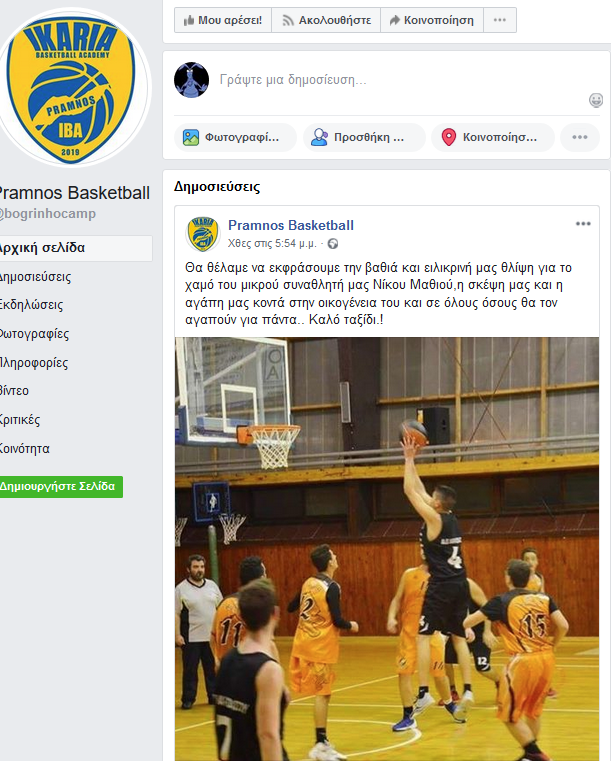
Task: Click the Κοινοποίησ... location pin button
Action: click(493, 137)
